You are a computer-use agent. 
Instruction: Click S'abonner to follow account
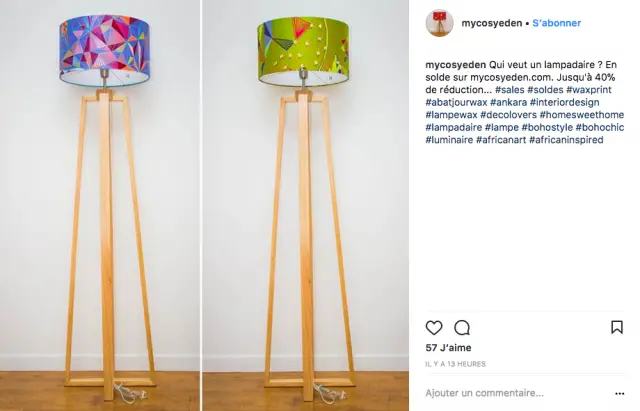(556, 23)
